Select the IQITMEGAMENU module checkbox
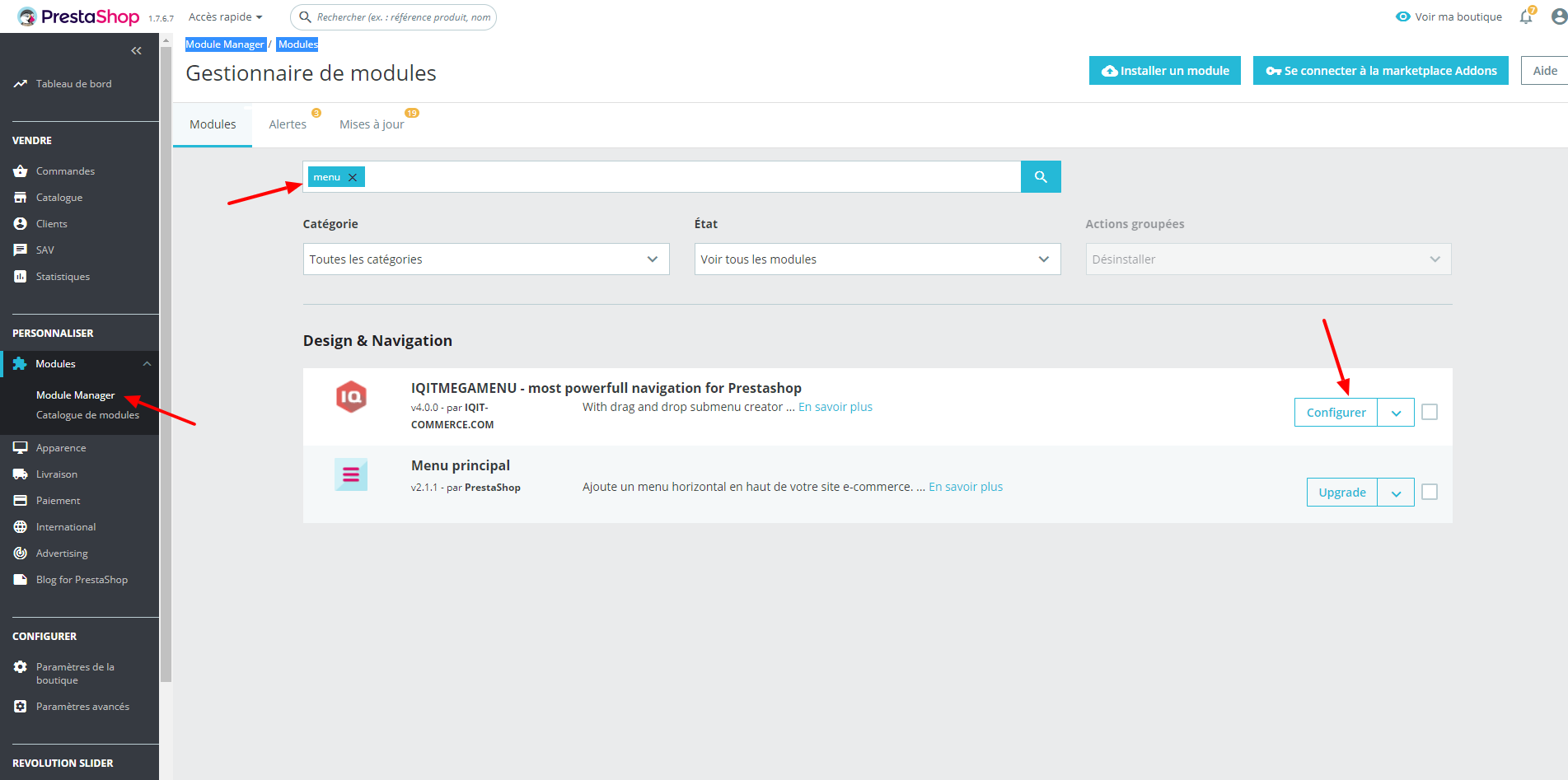This screenshot has width=1568, height=780. 1430,412
